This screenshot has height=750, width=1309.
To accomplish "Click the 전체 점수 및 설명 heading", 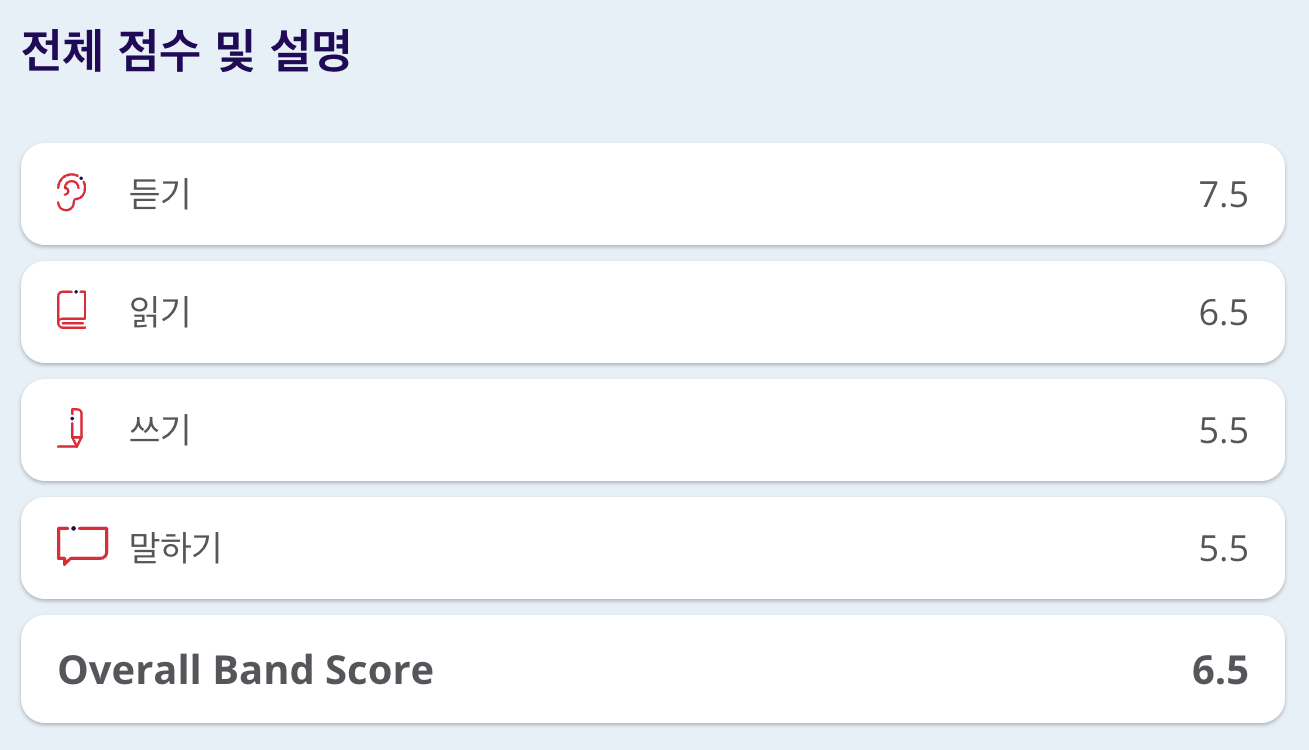I will (186, 52).
